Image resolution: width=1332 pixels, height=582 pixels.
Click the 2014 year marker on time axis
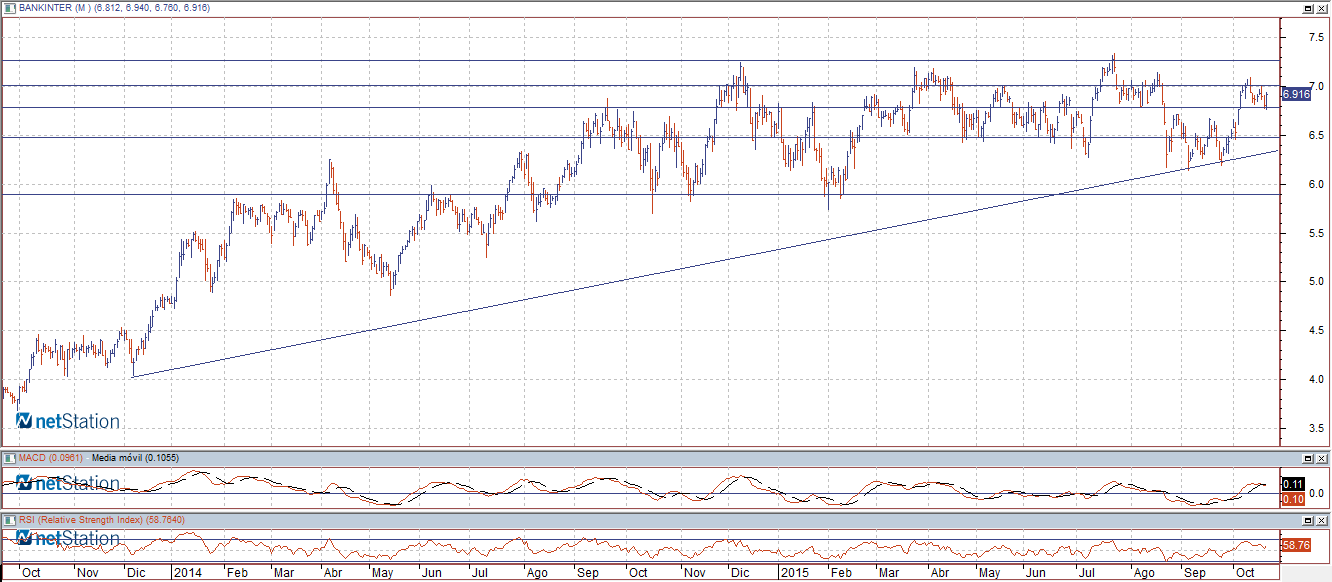(187, 573)
